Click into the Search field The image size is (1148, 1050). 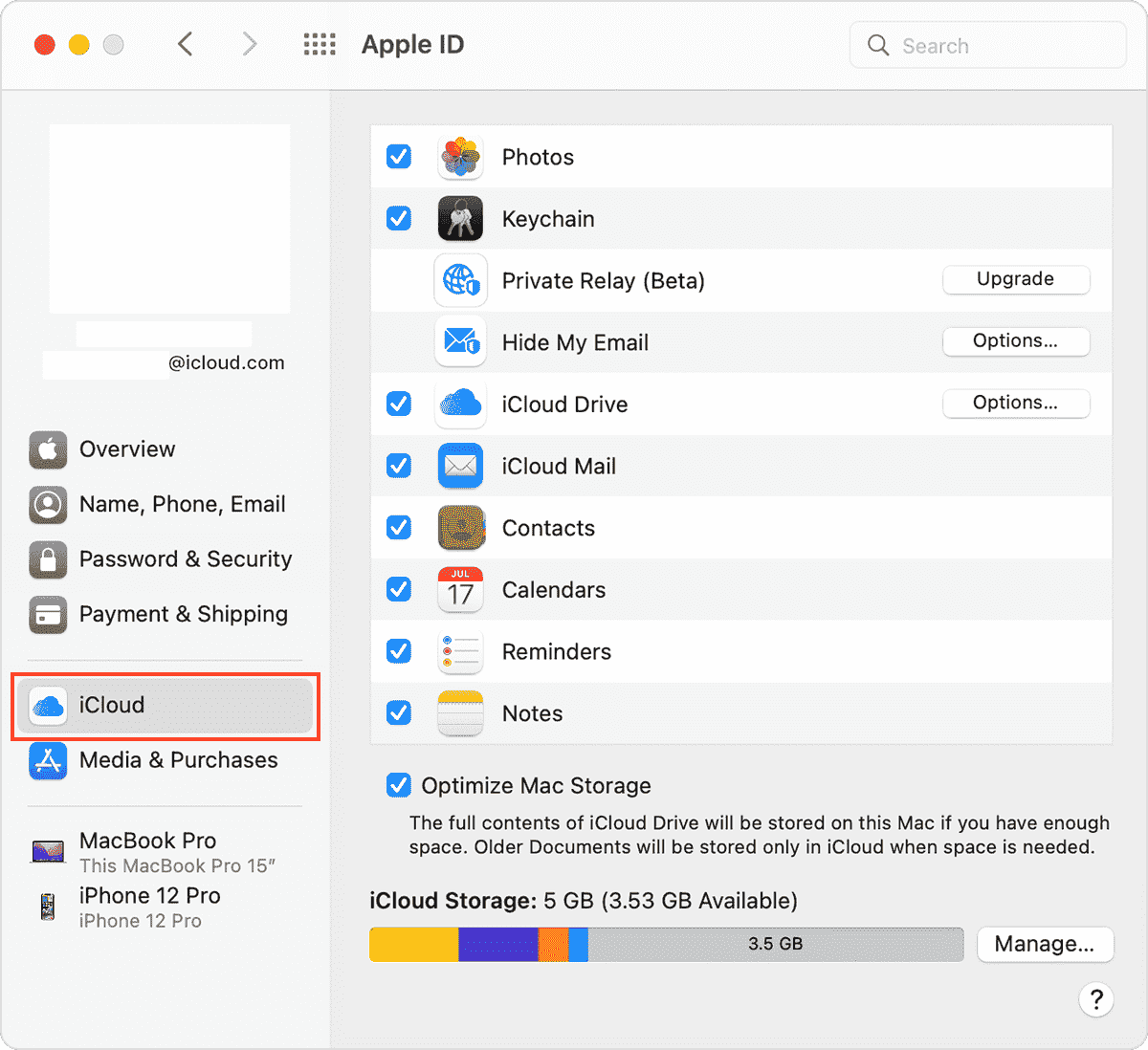pyautogui.click(x=988, y=45)
